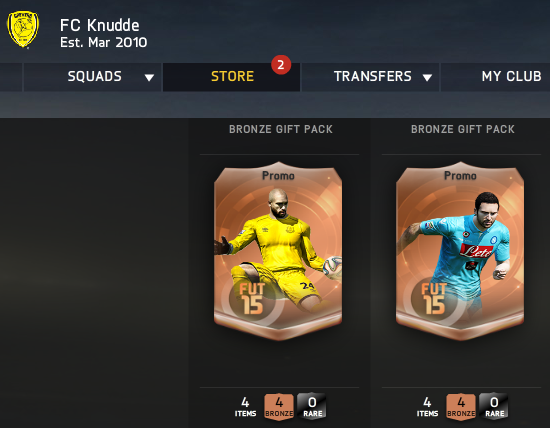Click the second Bronze Gift Pack title

[463, 129]
